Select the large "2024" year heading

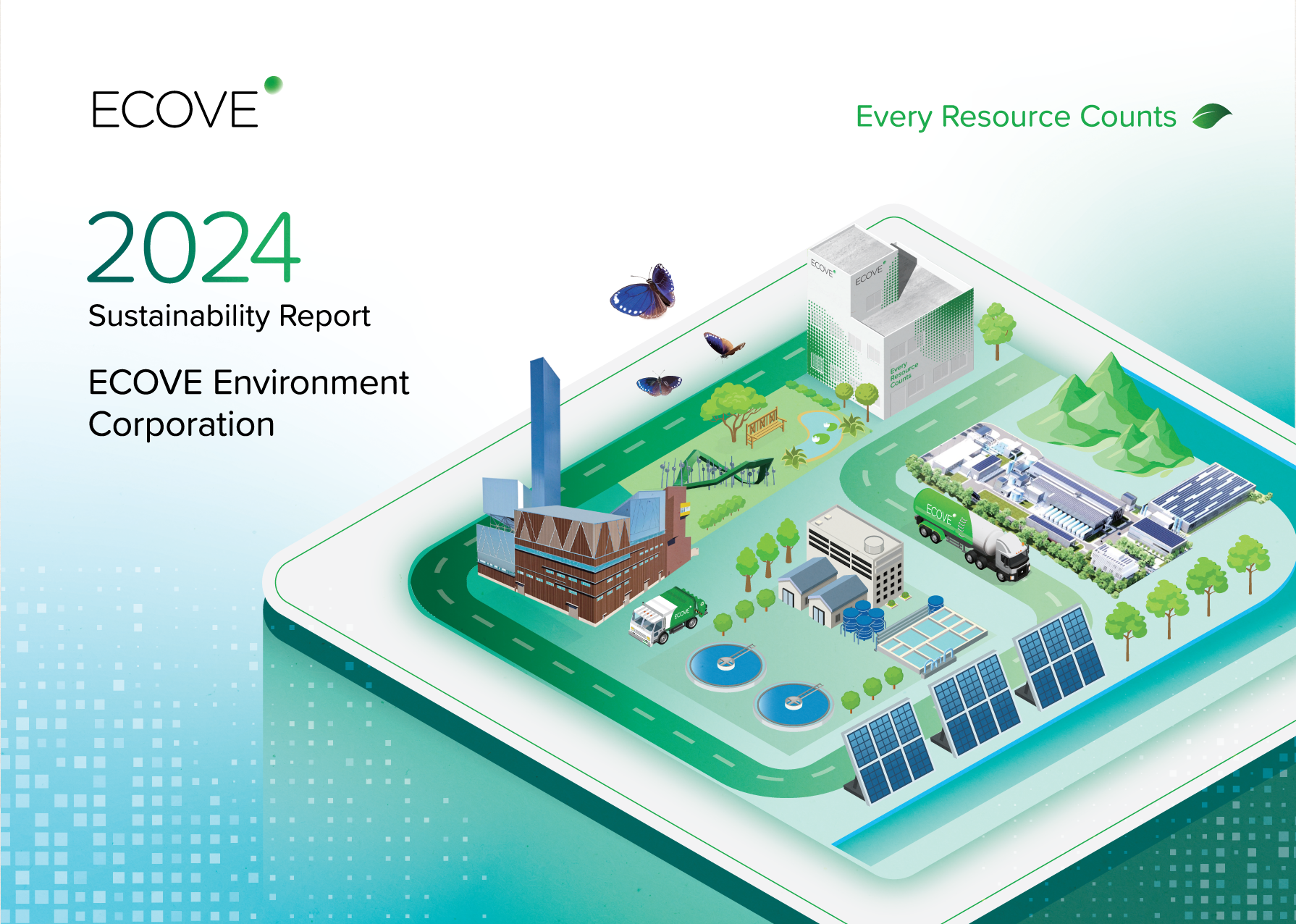[193, 247]
